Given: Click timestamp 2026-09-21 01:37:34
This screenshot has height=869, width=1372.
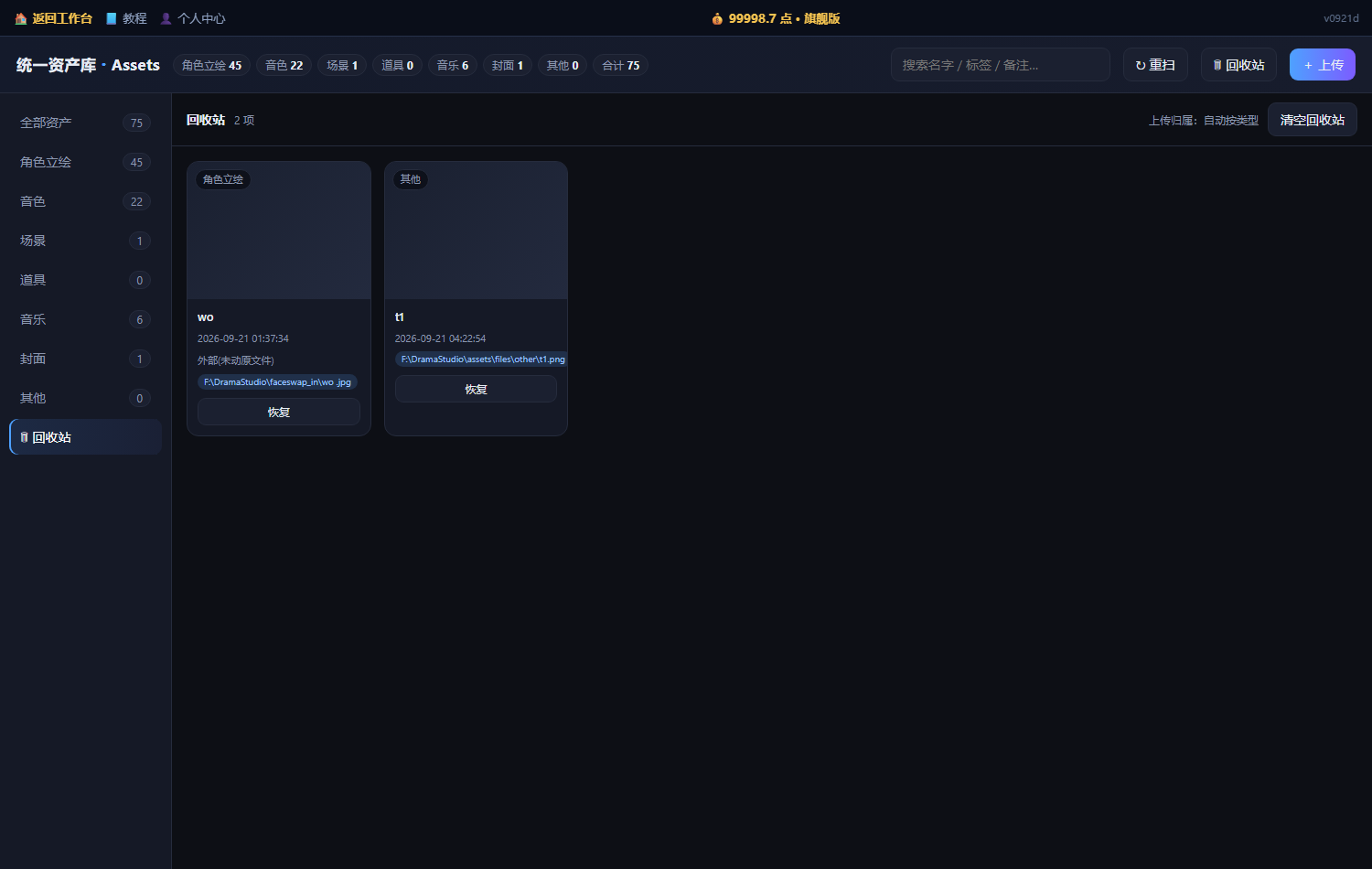Looking at the screenshot, I should coord(243,338).
